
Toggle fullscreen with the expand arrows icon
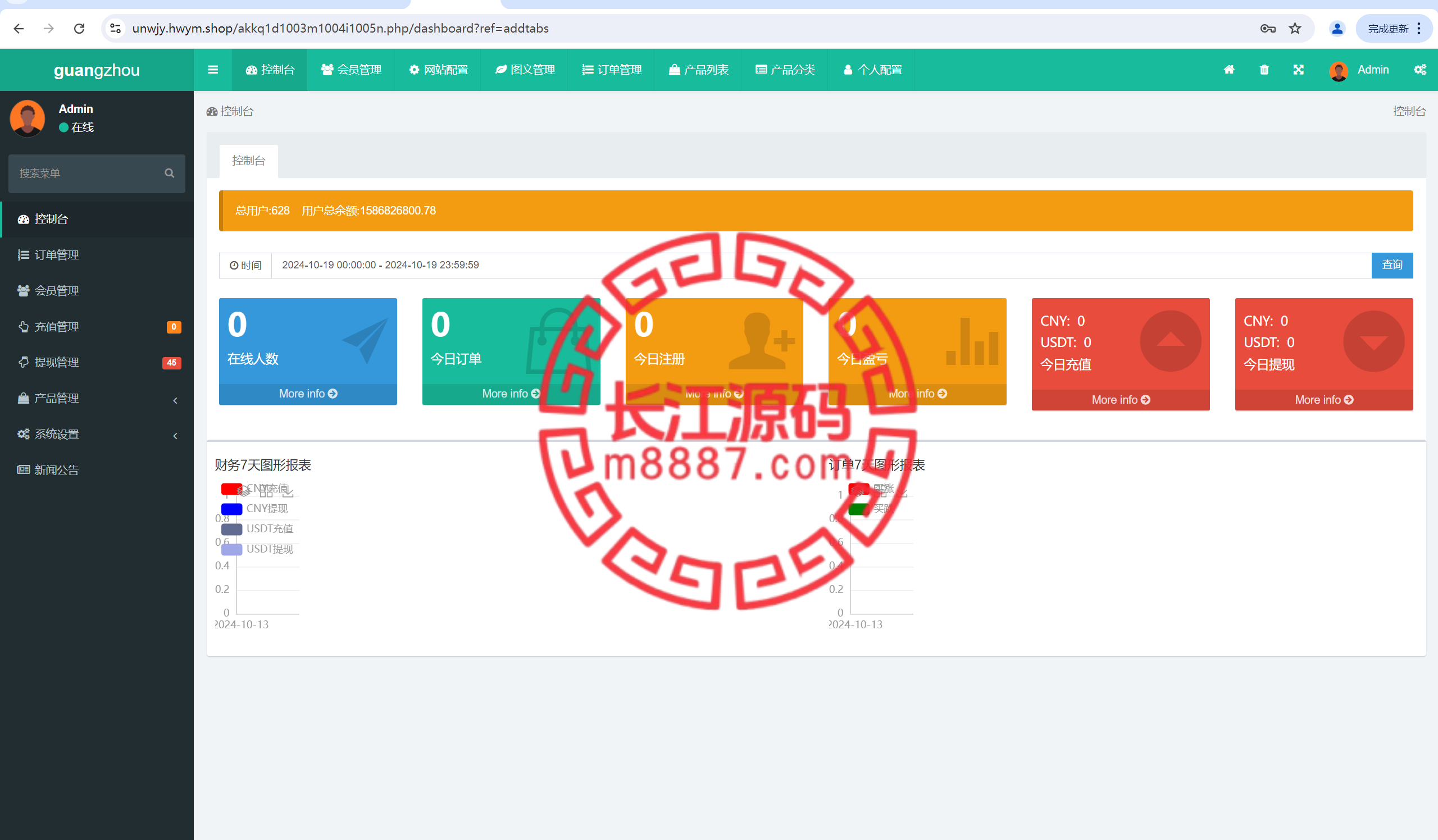click(1299, 70)
